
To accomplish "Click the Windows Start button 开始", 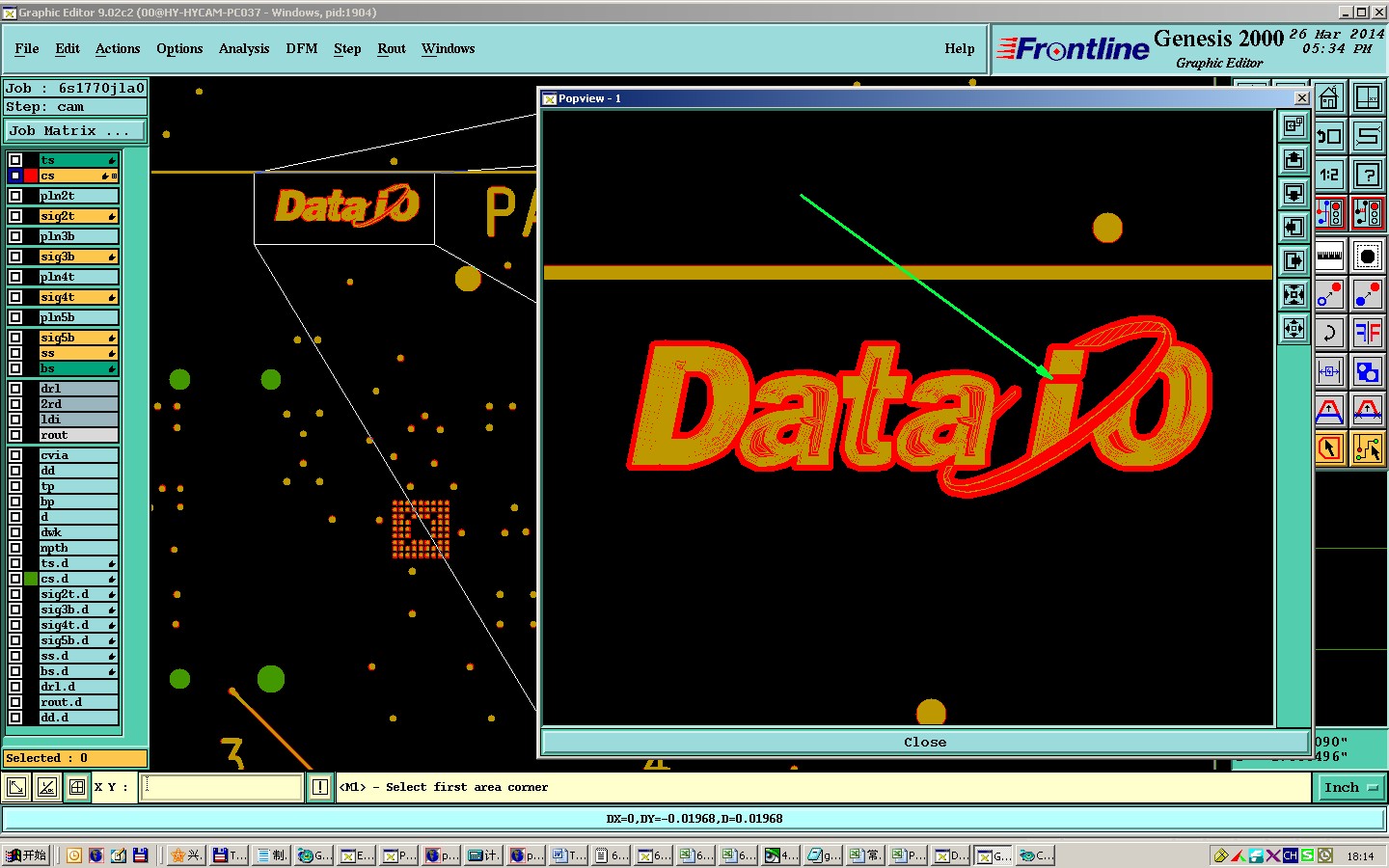I will pyautogui.click(x=26, y=855).
